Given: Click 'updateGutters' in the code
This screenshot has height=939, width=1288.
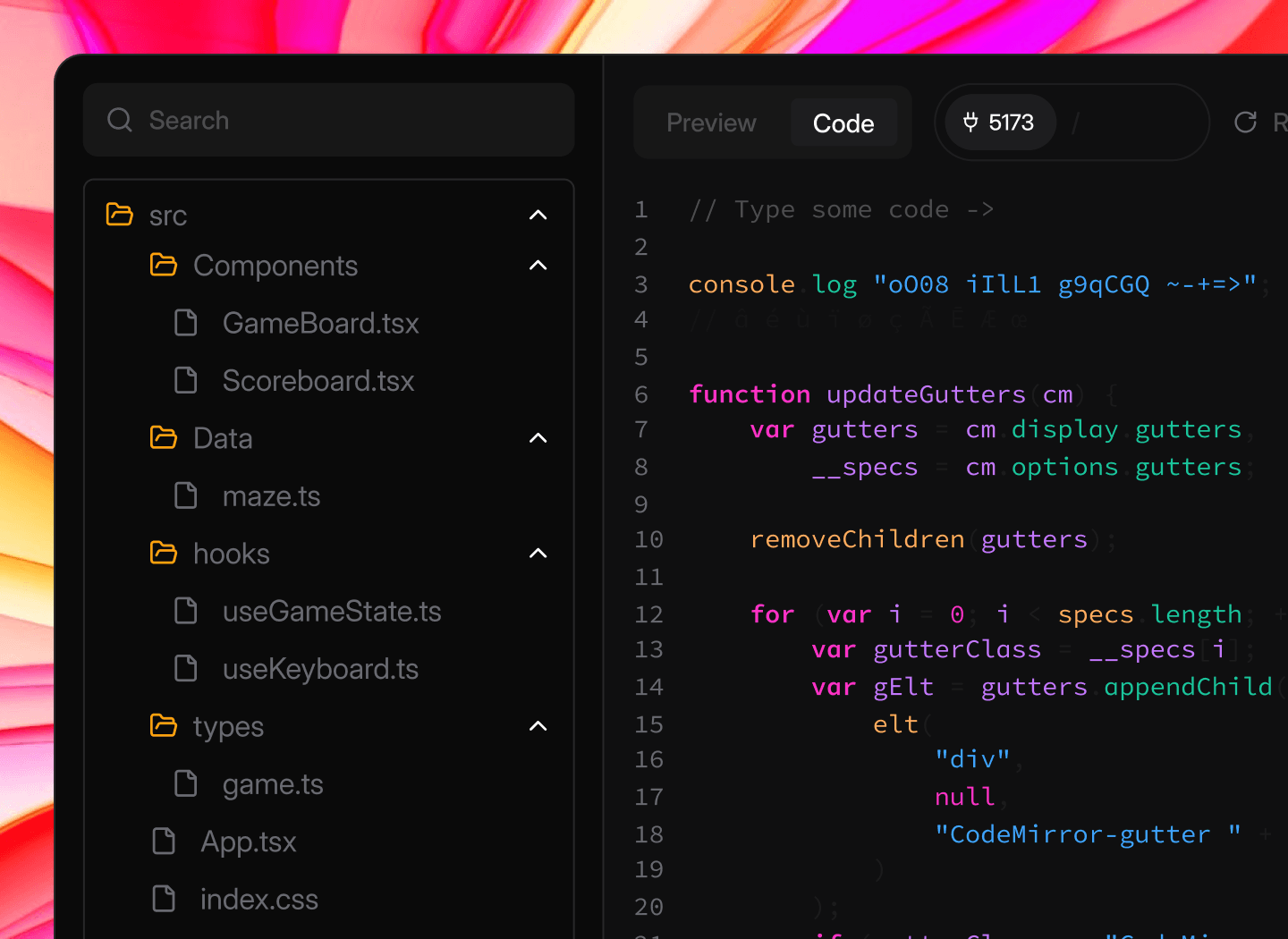Looking at the screenshot, I should [x=926, y=394].
